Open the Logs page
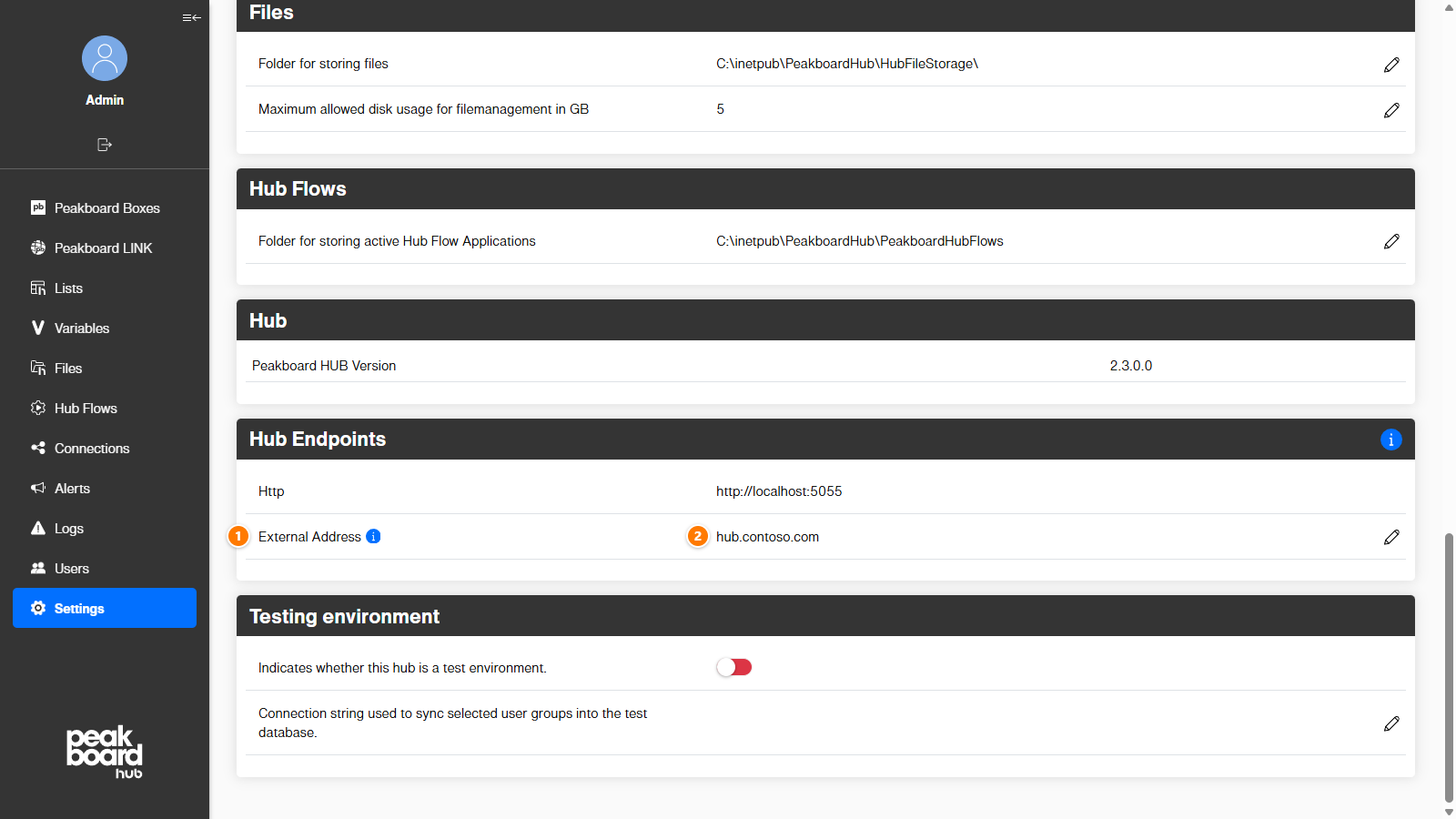The width and height of the screenshot is (1456, 819). (105, 528)
